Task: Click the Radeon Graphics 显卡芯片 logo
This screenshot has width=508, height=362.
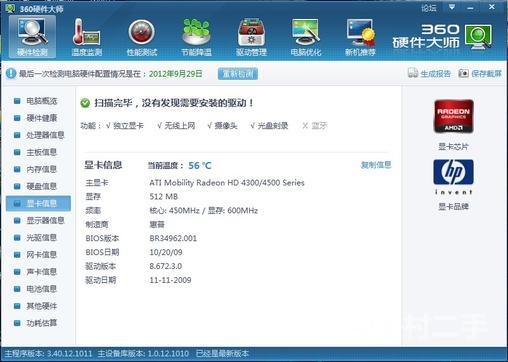Action: [453, 116]
